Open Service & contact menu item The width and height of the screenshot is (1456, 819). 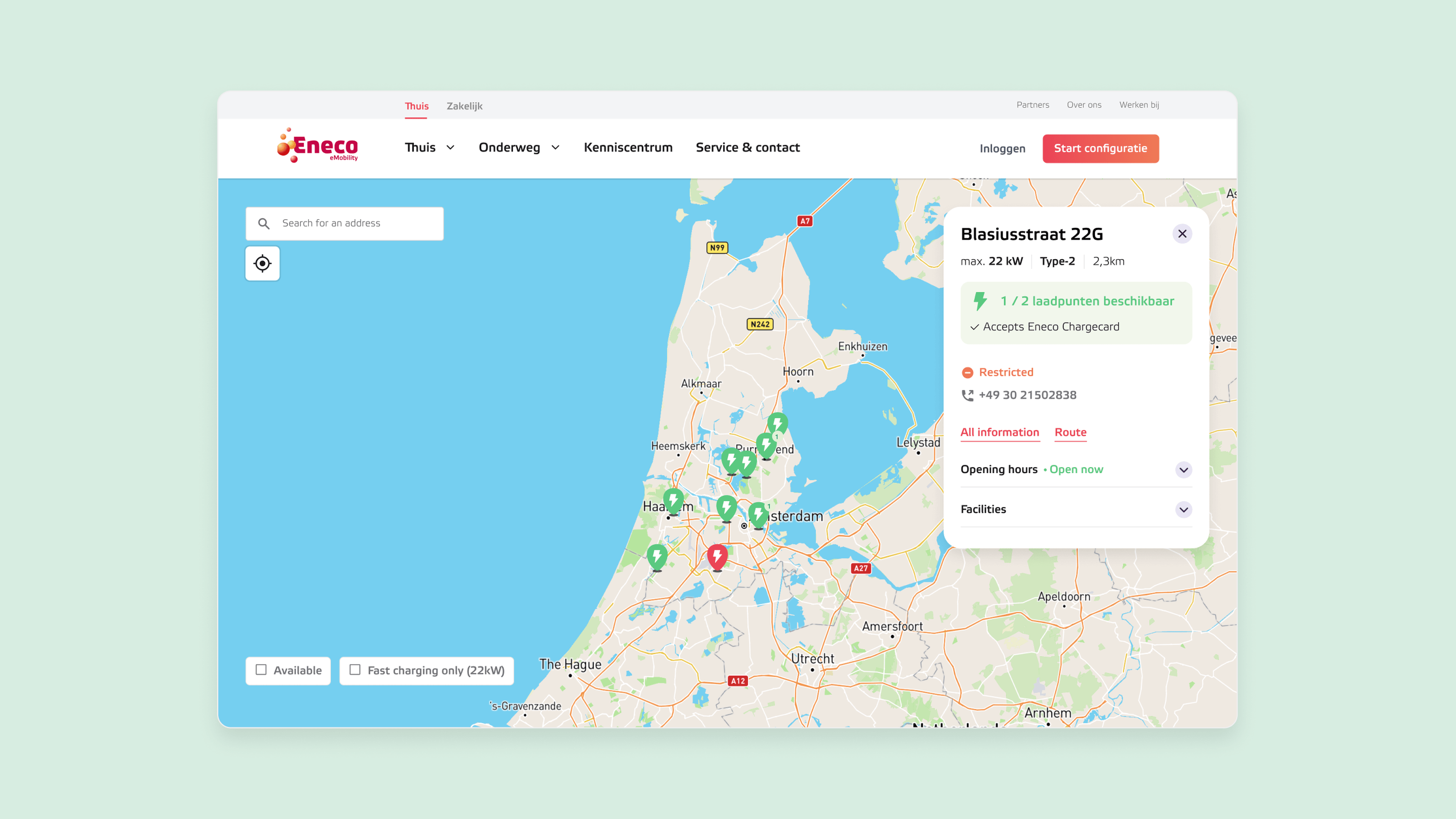pos(747,147)
